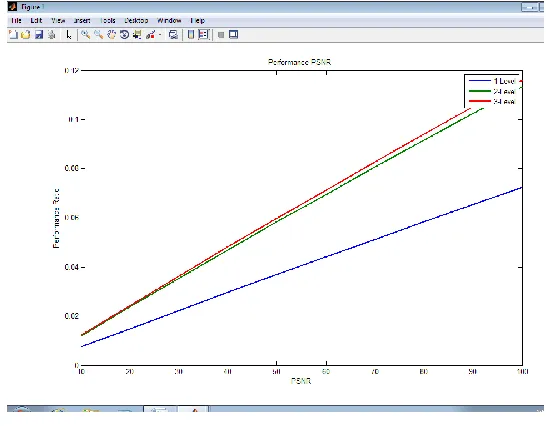
Task: Insert a colorbar via the toolbar icon
Action: (x=191, y=34)
